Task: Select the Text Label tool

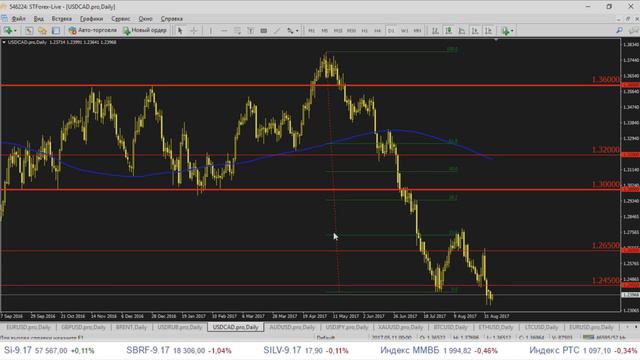Action: pyautogui.click(x=264, y=31)
